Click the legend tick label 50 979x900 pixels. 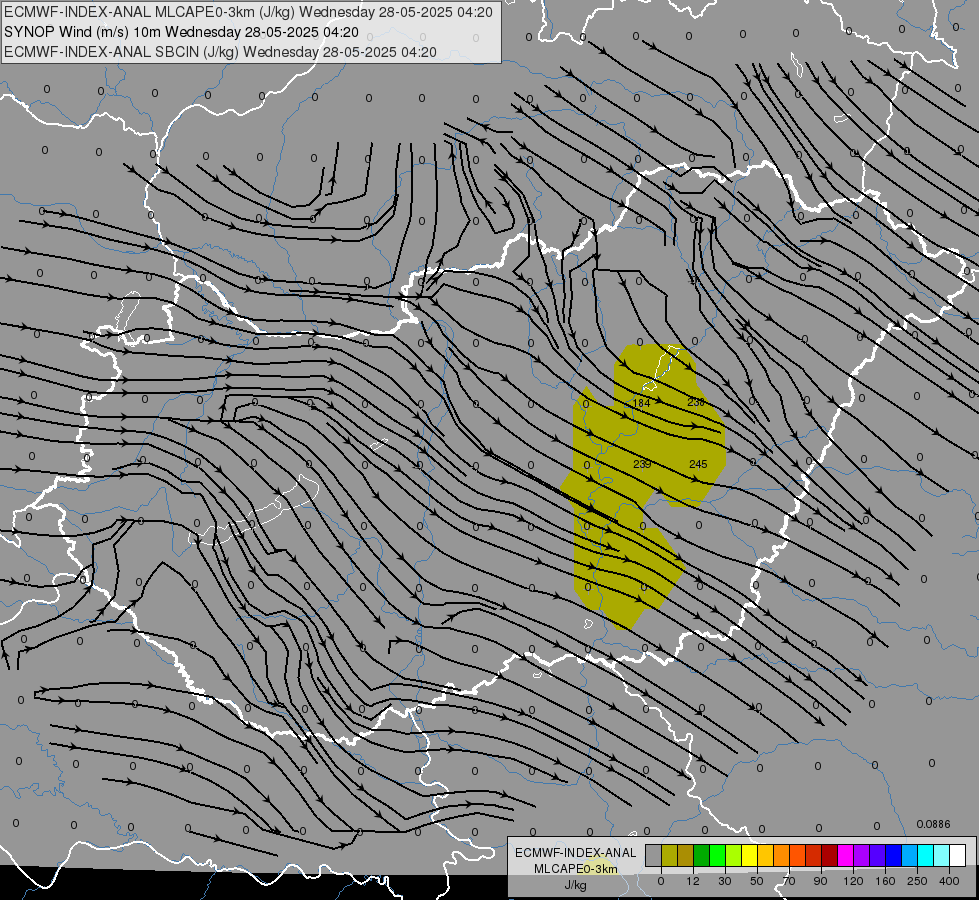[x=757, y=881]
